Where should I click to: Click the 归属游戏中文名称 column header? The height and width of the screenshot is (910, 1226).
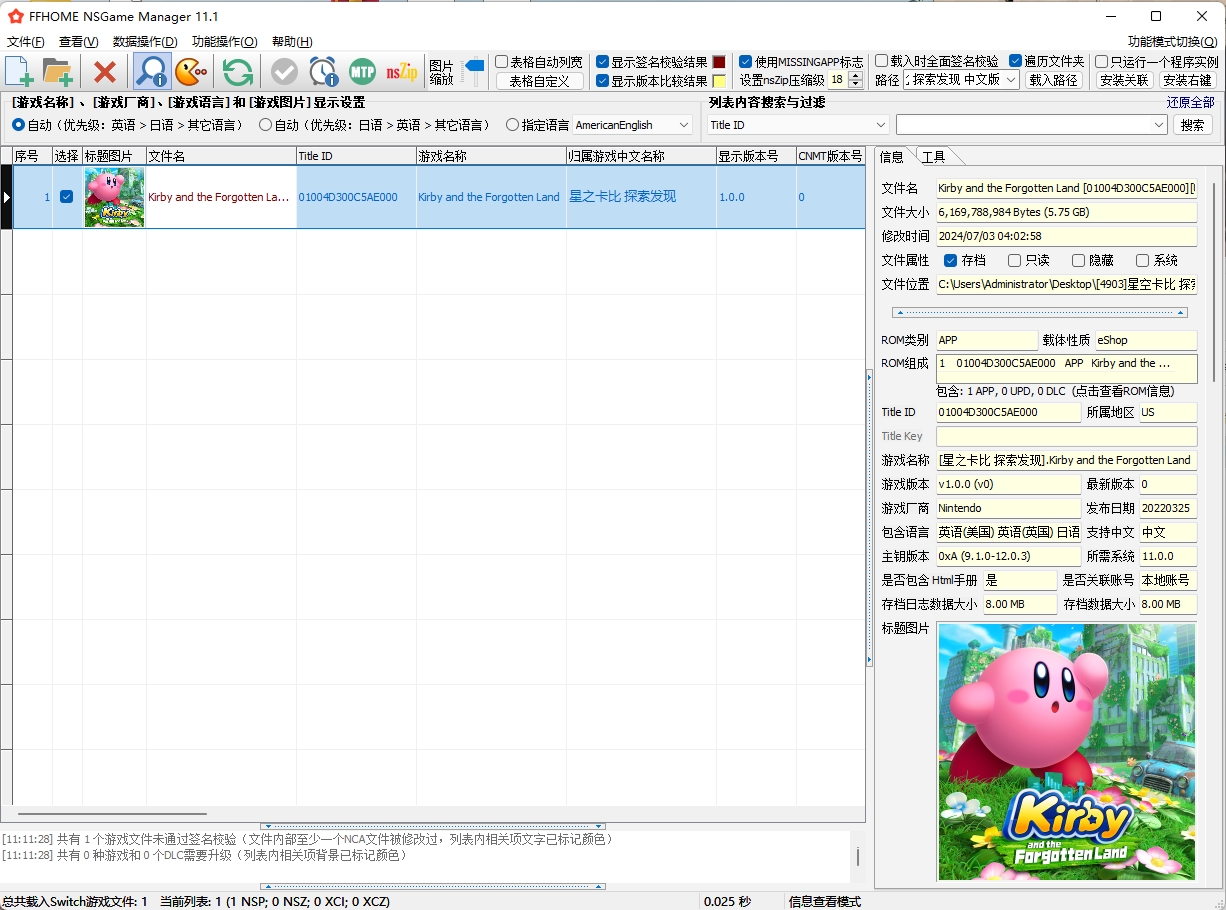[x=640, y=156]
